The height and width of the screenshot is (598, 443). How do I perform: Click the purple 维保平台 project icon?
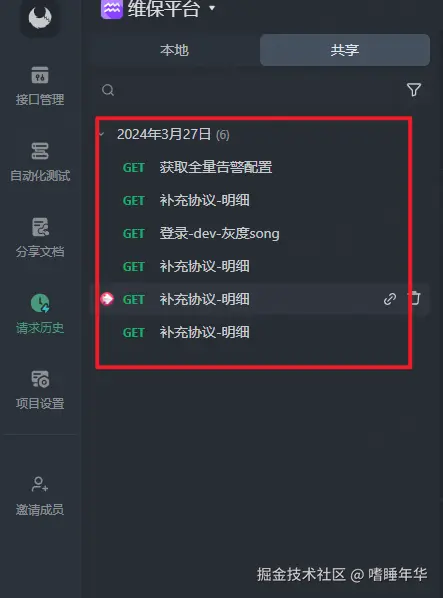[112, 9]
